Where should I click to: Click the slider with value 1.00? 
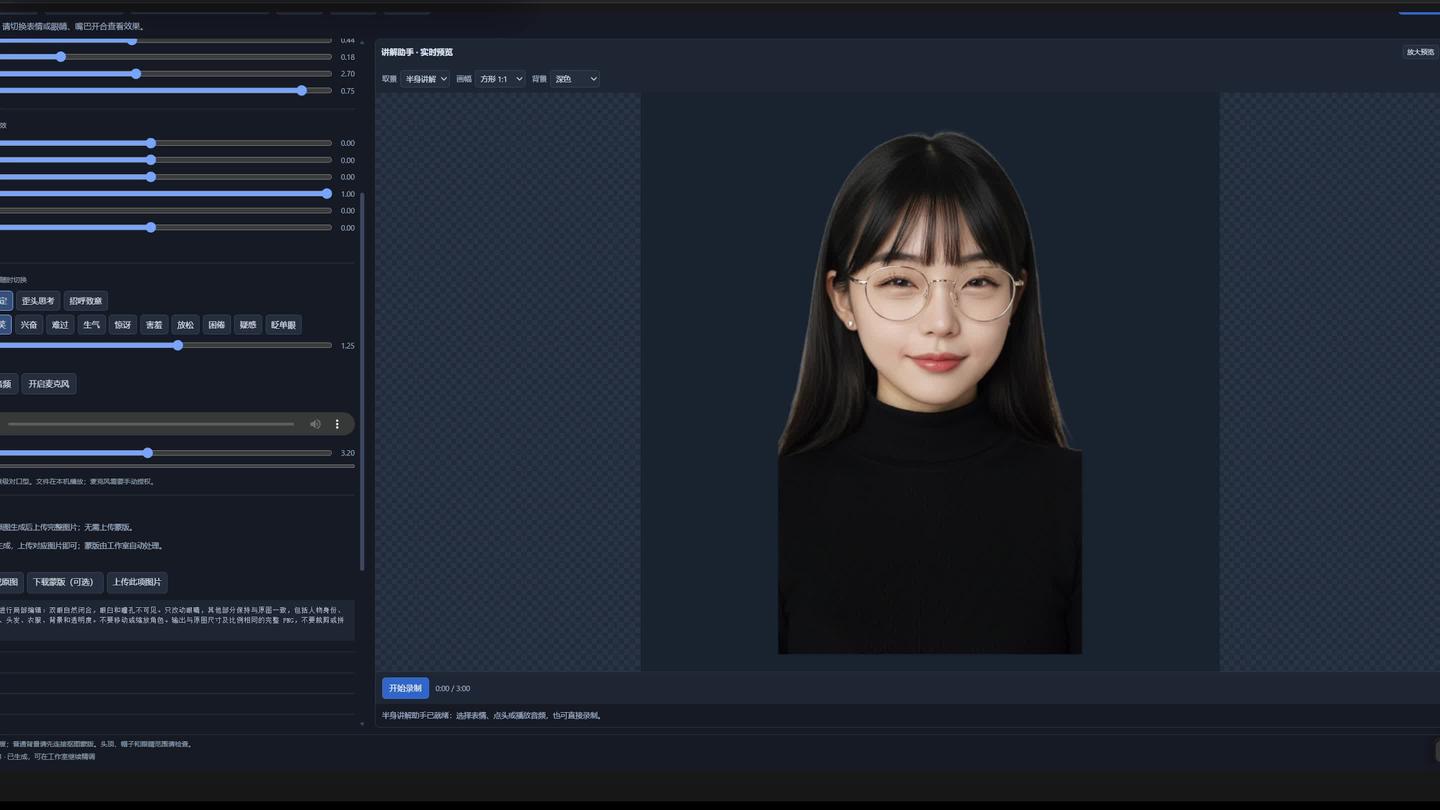pos(165,194)
